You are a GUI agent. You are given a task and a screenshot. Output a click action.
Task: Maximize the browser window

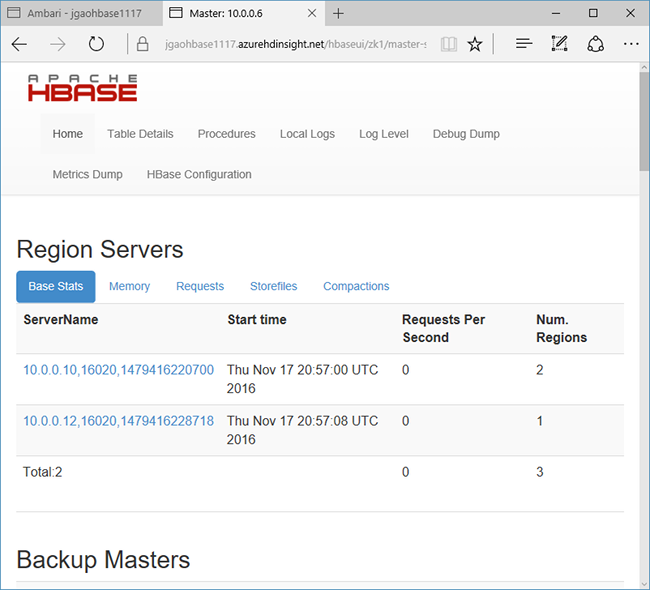pyautogui.click(x=593, y=13)
